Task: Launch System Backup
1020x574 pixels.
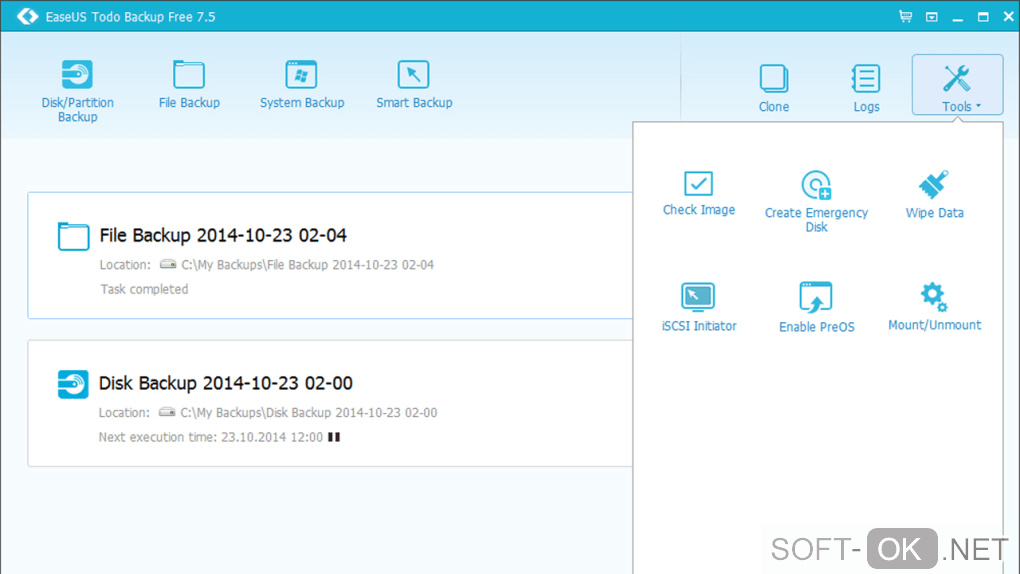Action: 302,84
